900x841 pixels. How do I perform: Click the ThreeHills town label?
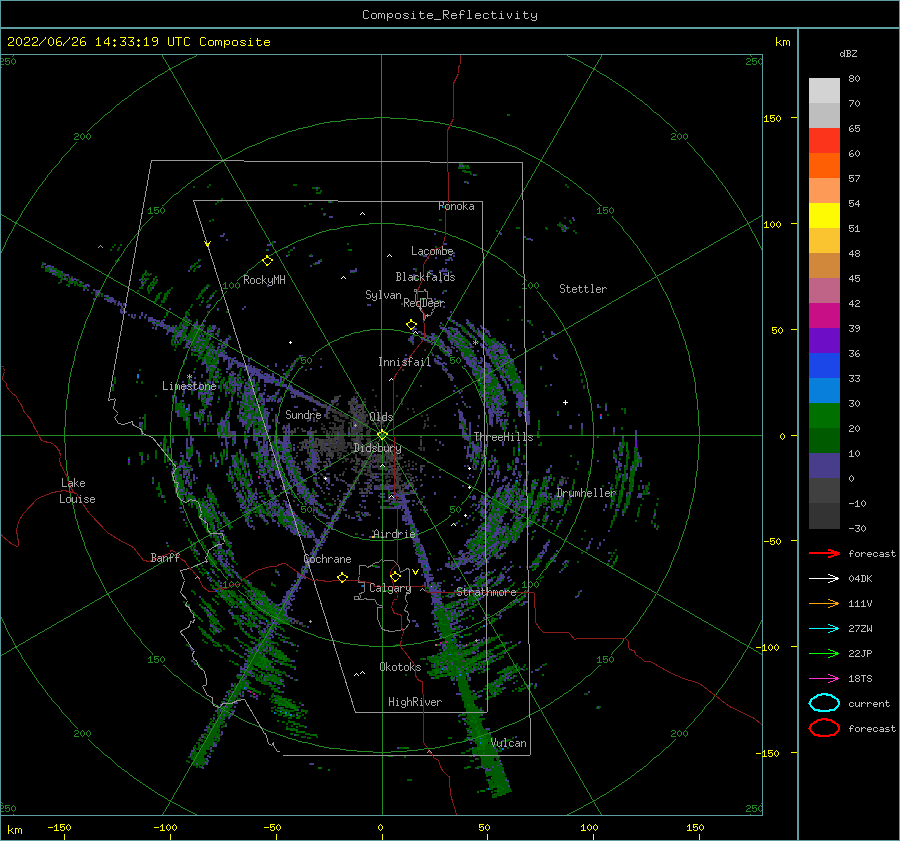[x=503, y=437]
